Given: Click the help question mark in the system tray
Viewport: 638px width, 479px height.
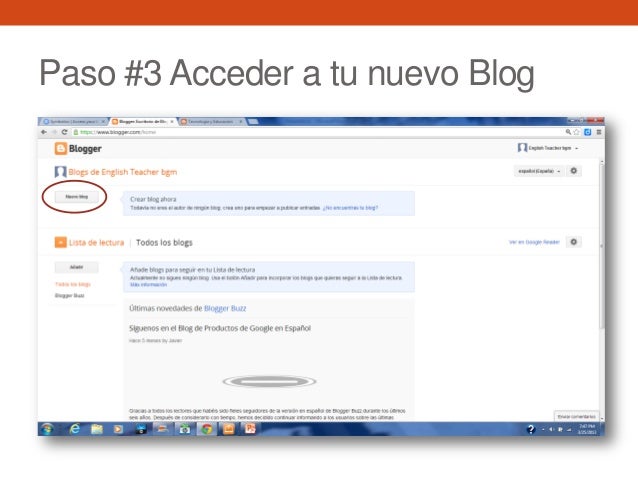Looking at the screenshot, I should 531,429.
